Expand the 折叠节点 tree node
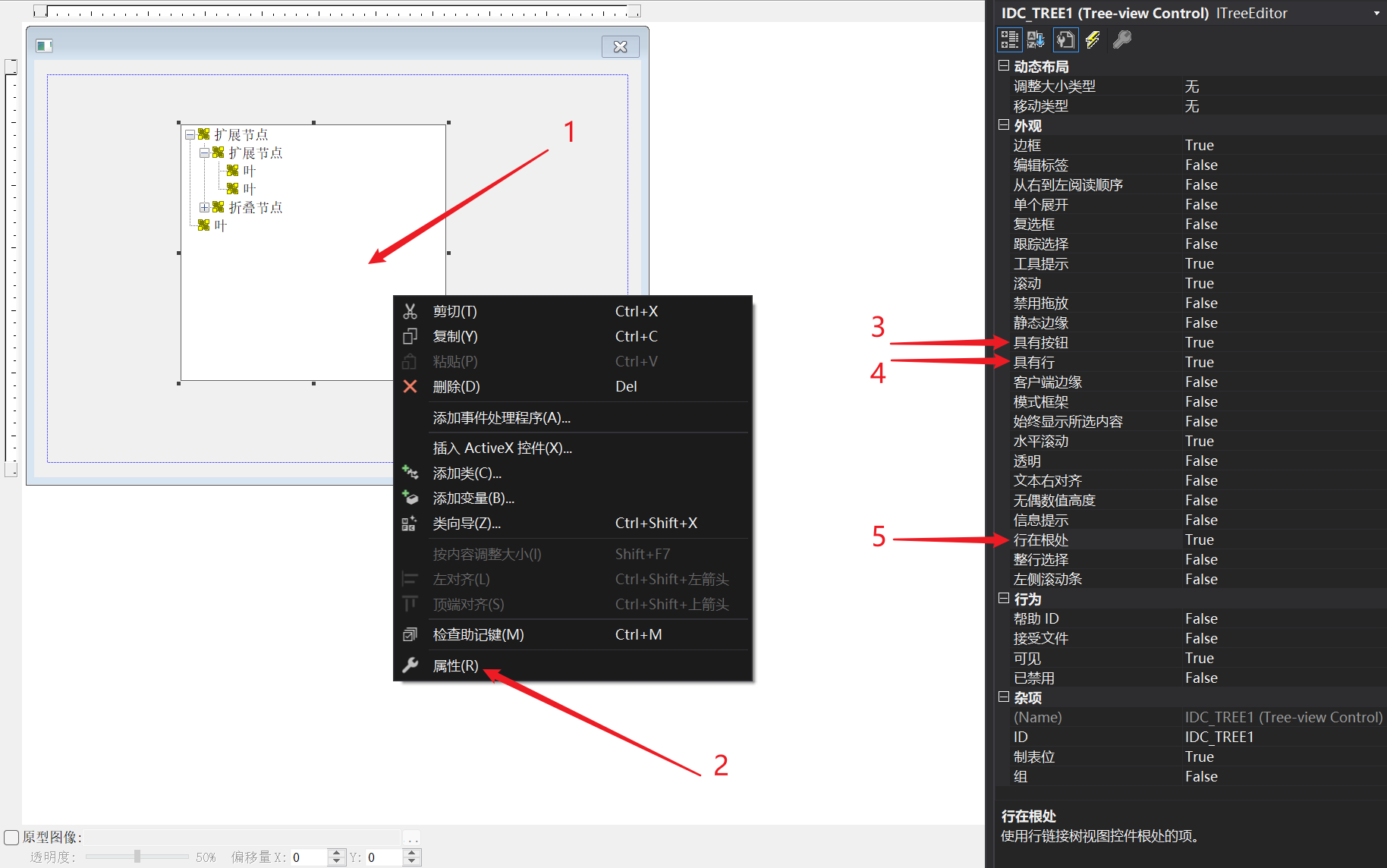The width and height of the screenshot is (1387, 868). coord(204,207)
